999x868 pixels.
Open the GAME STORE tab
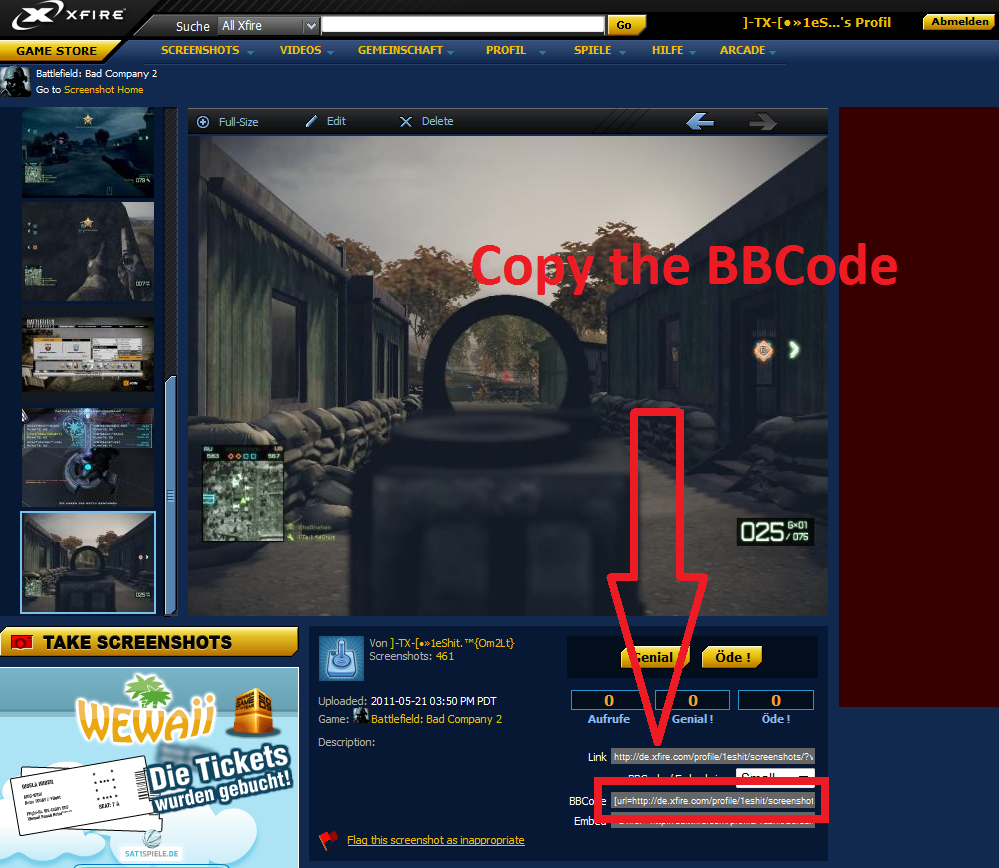(x=57, y=50)
